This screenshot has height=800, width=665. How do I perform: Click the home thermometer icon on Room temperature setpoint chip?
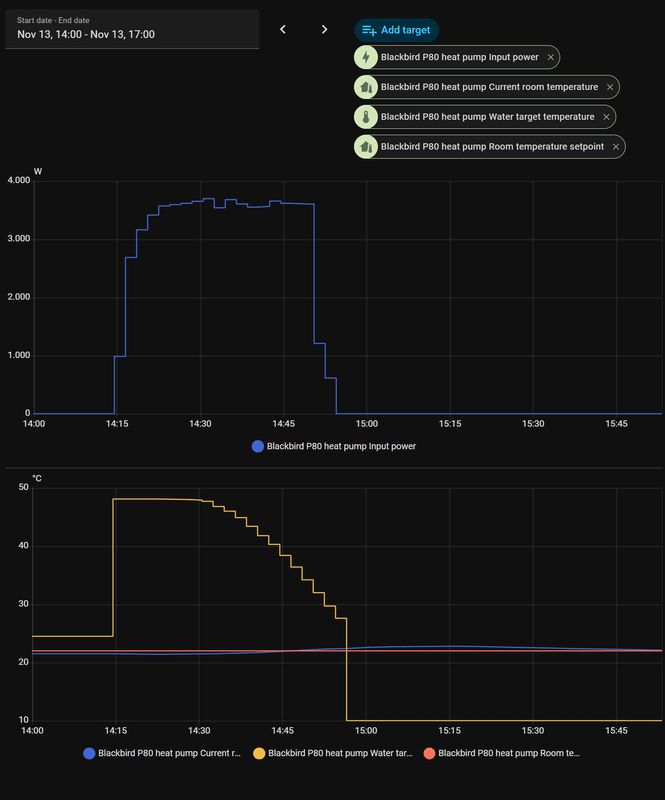point(366,147)
